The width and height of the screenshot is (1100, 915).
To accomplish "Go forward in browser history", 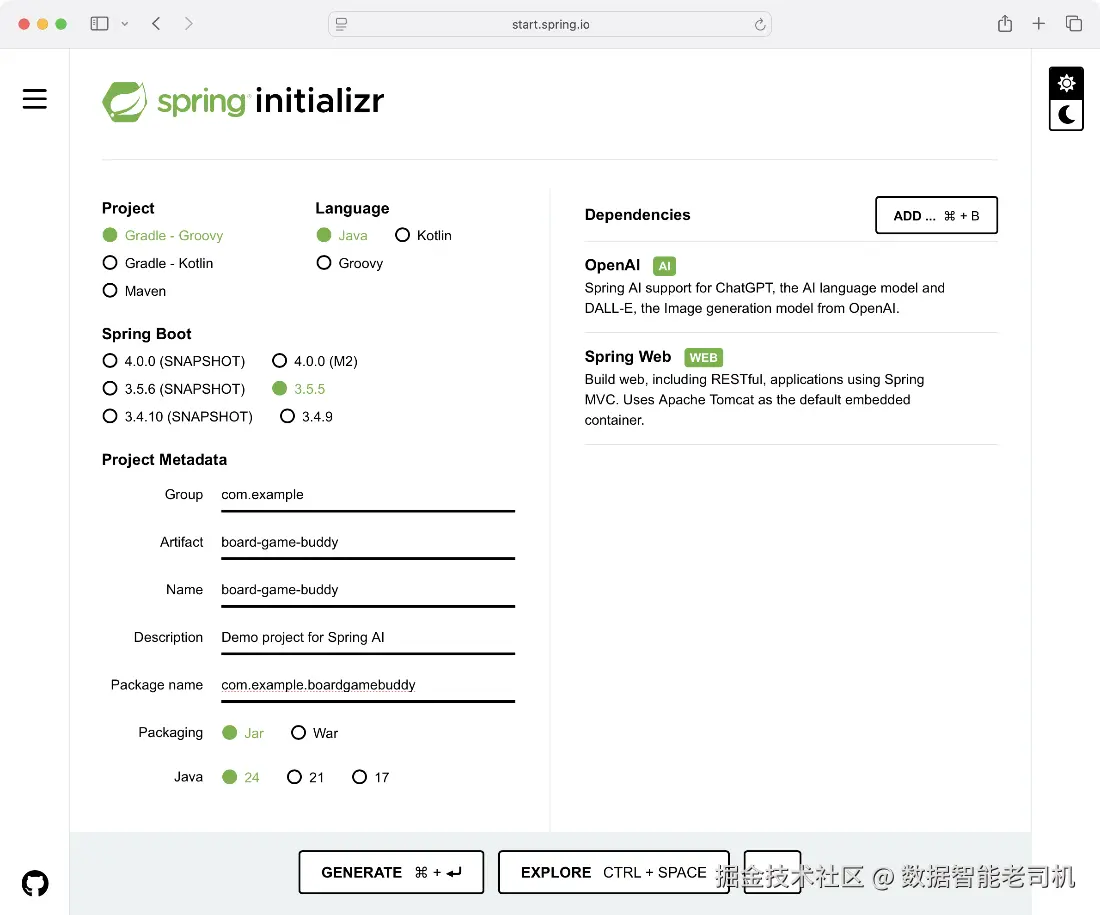I will click(x=188, y=24).
